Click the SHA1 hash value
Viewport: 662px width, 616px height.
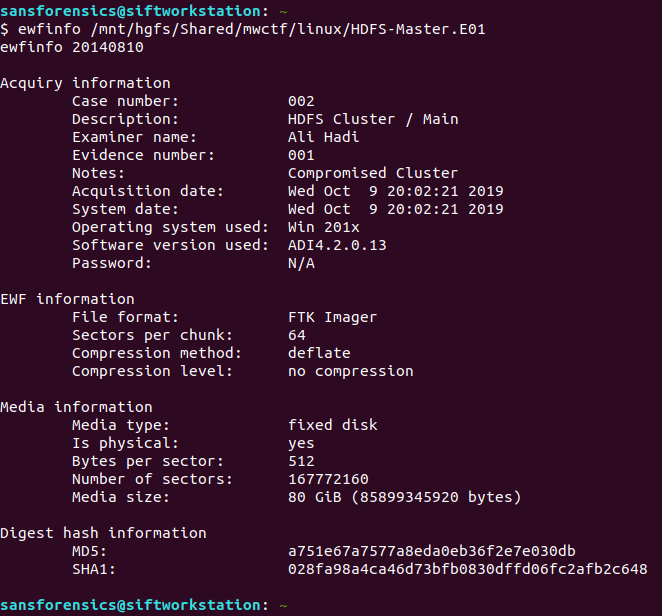pos(467,569)
